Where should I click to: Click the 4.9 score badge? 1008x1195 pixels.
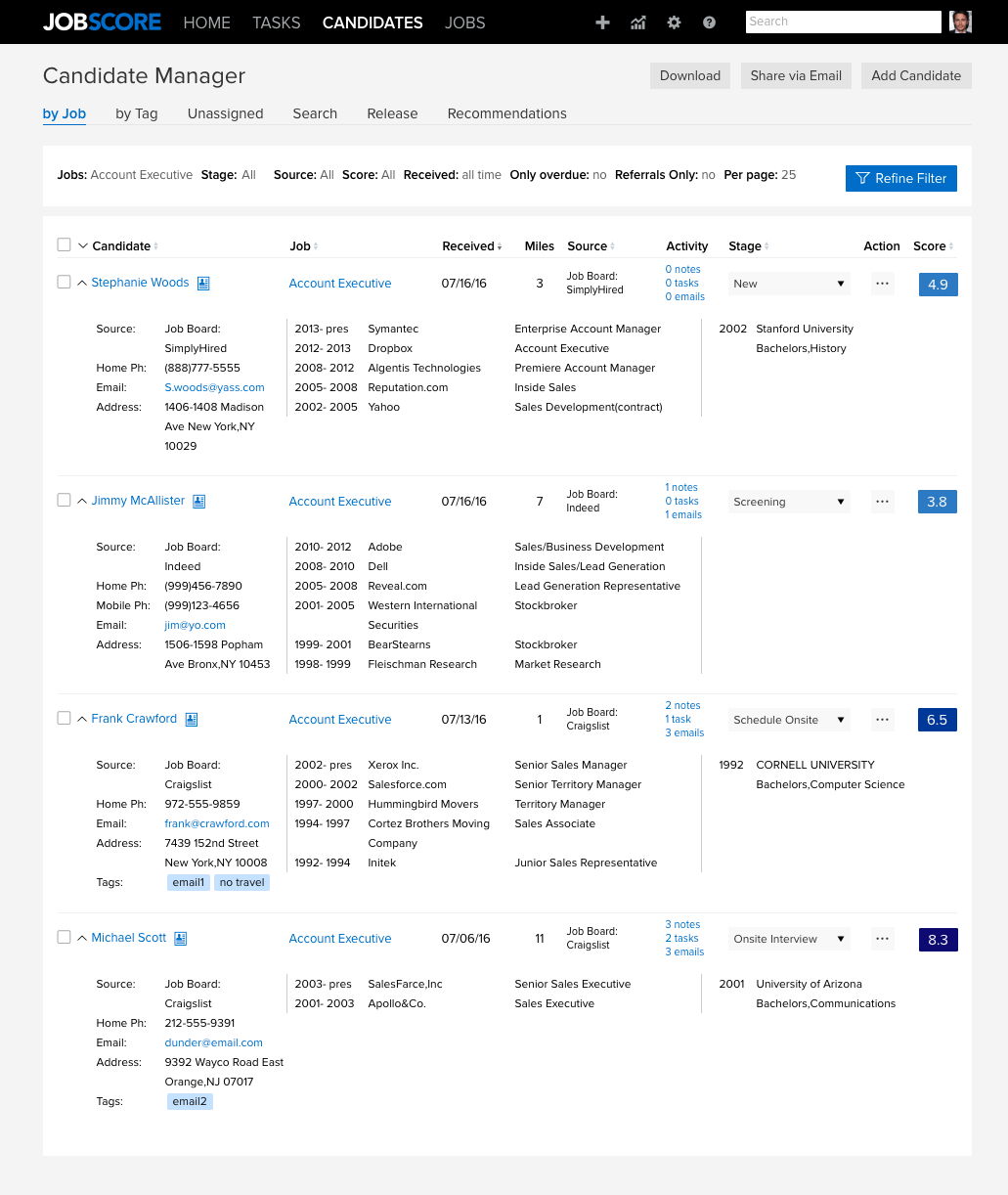point(938,285)
